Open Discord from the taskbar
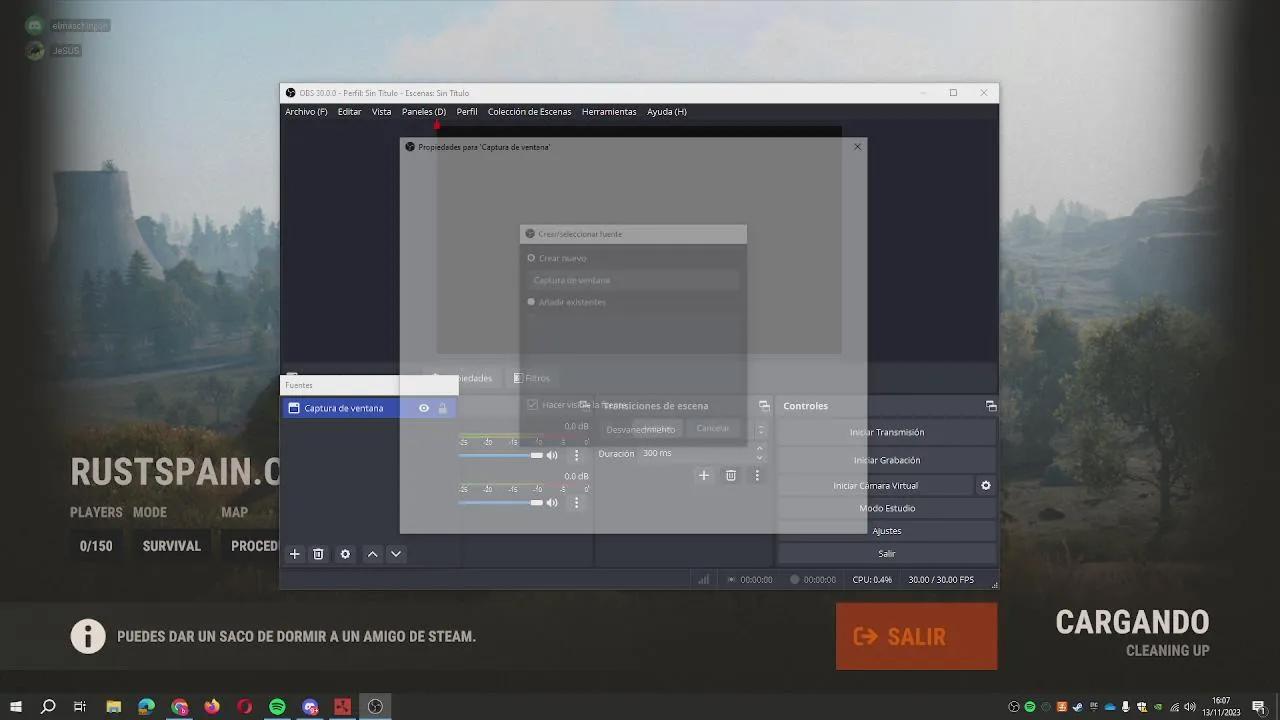The width and height of the screenshot is (1280, 720). click(x=310, y=707)
